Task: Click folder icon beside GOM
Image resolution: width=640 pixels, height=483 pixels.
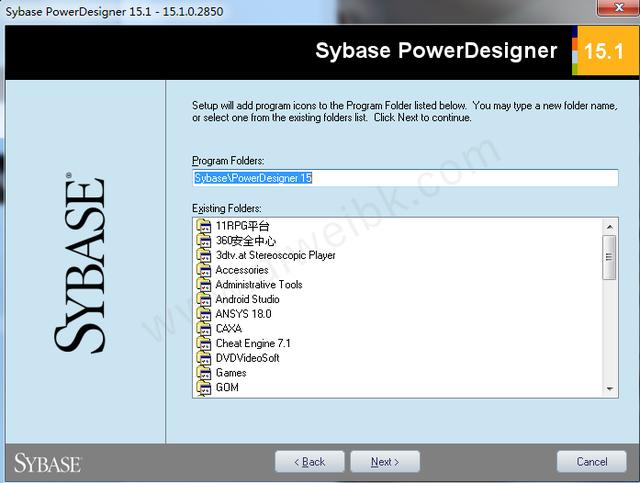Action: [204, 387]
